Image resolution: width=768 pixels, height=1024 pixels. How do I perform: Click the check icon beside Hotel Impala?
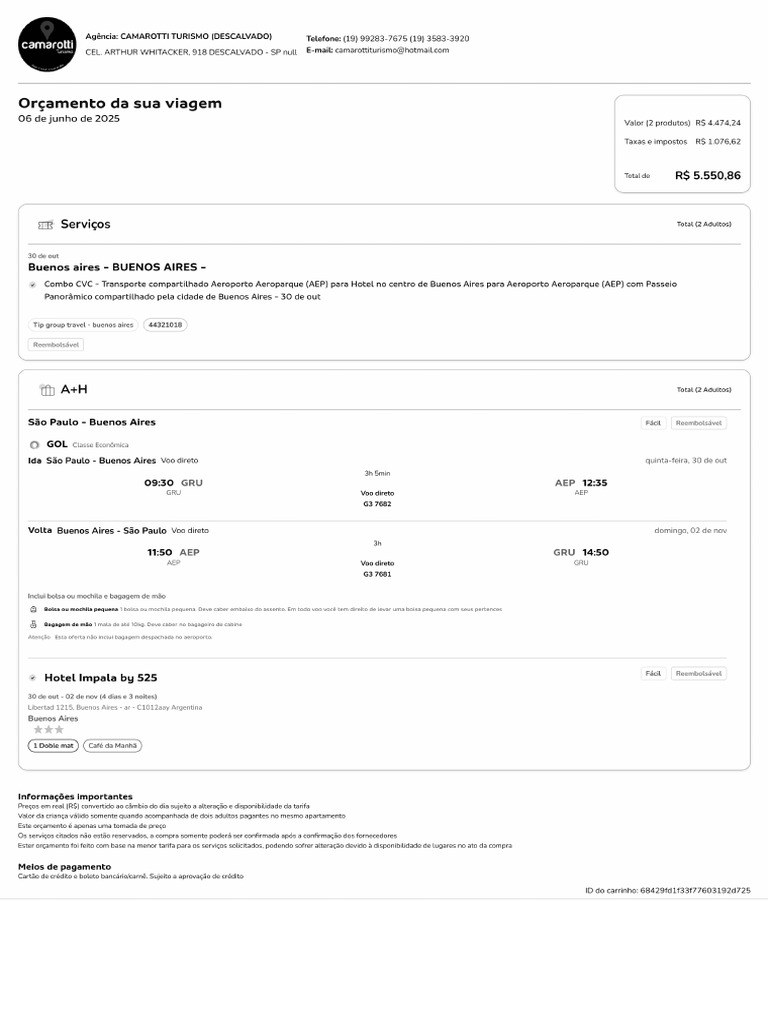click(x=33, y=678)
